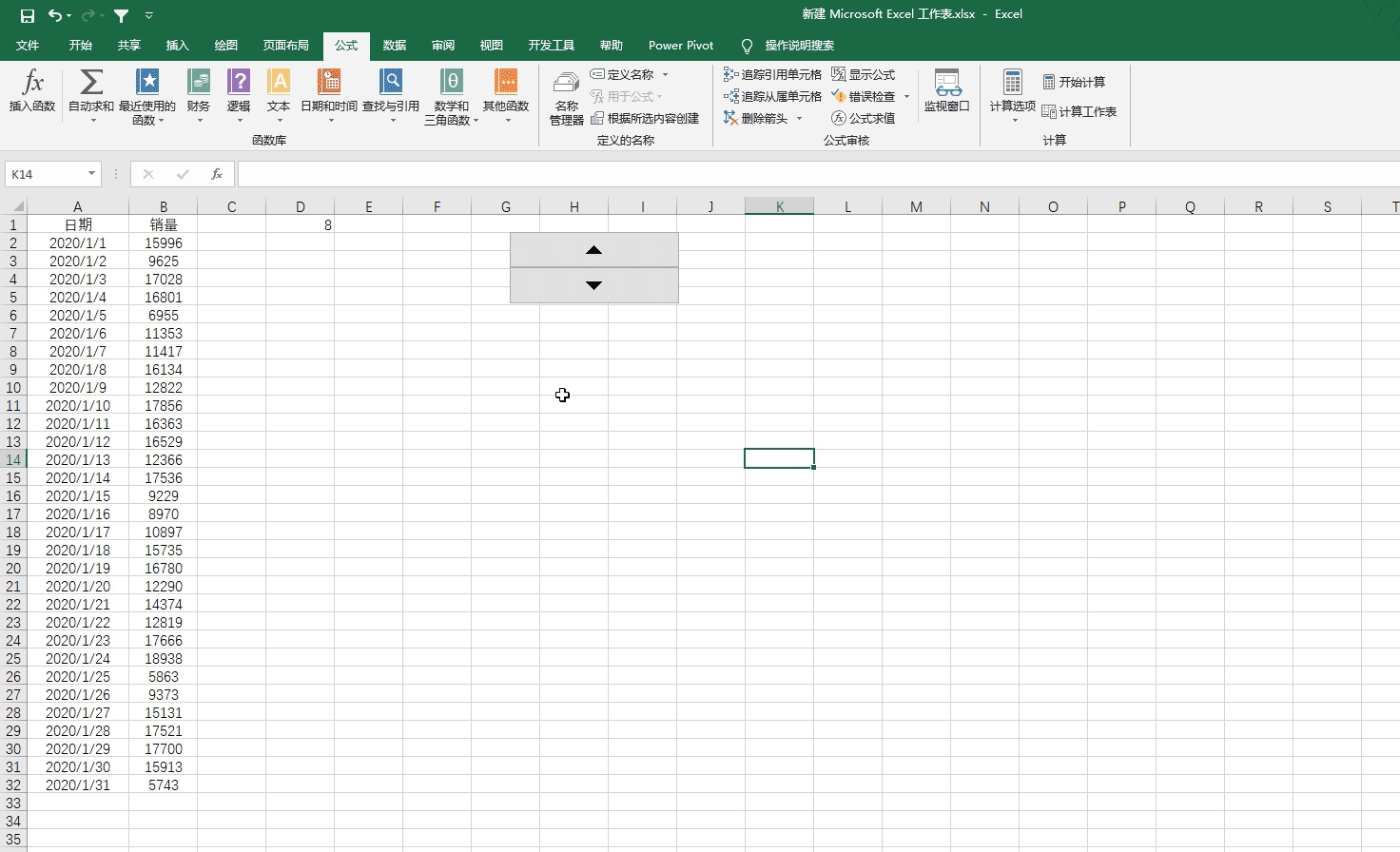Switch to Developer (开发工具) tab
The width and height of the screenshot is (1400, 852).
552,45
